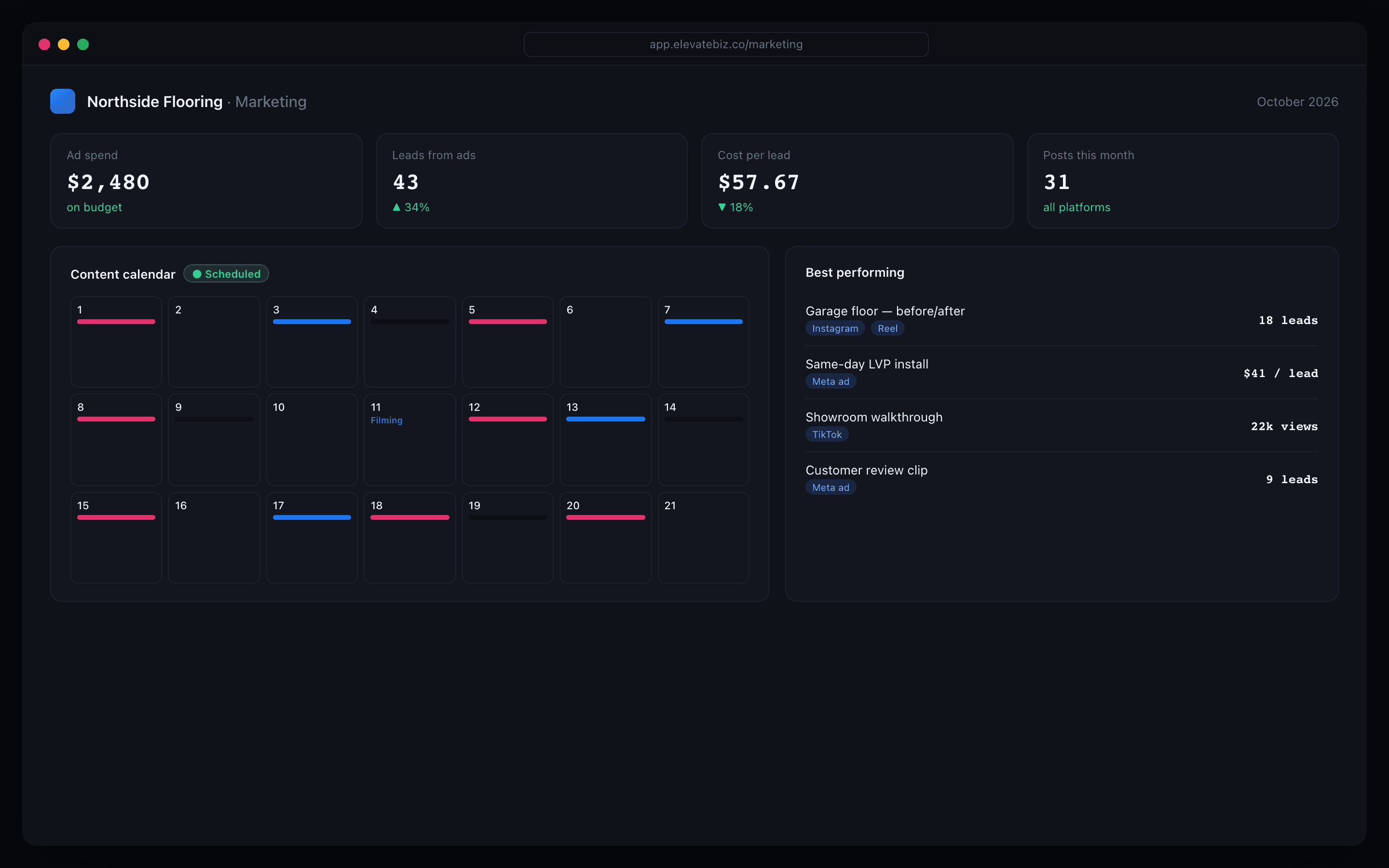Click the blue bar on calendar day 3
The image size is (1389, 868).
(x=312, y=322)
